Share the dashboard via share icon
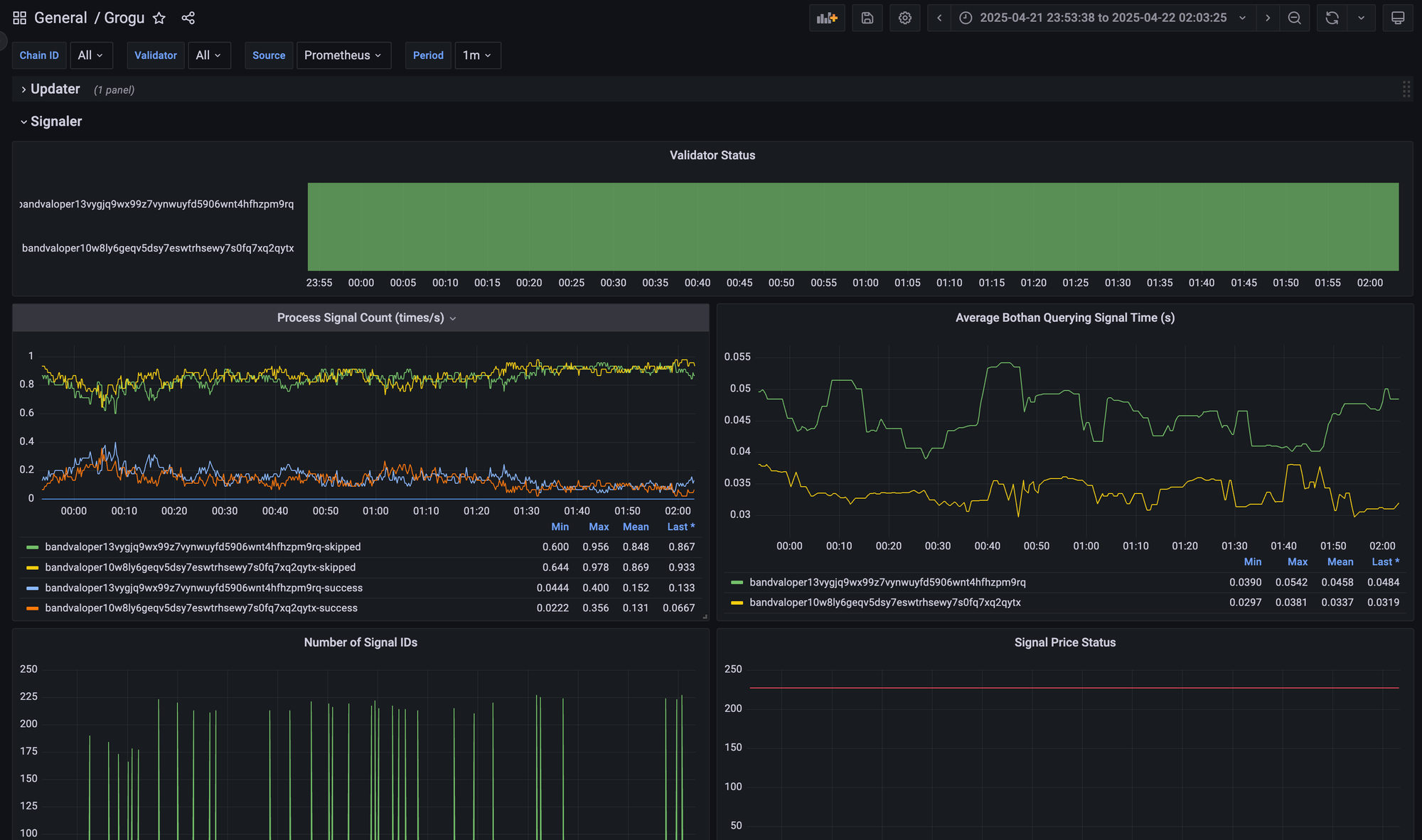This screenshot has height=840, width=1422. (188, 18)
